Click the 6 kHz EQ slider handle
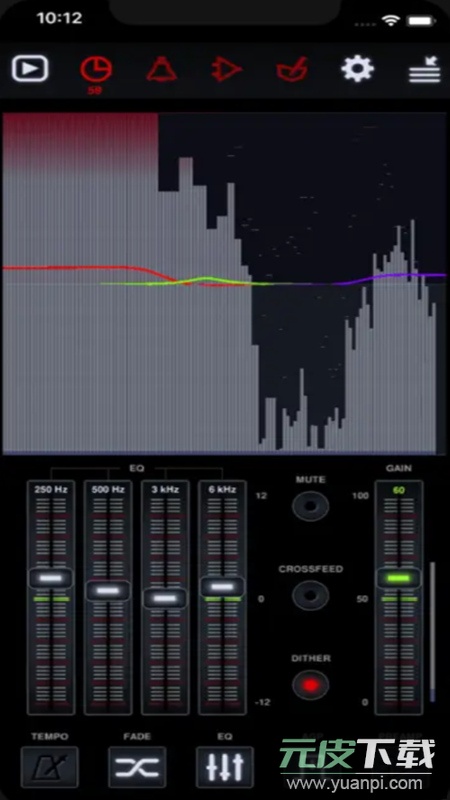450x800 pixels. click(x=222, y=587)
